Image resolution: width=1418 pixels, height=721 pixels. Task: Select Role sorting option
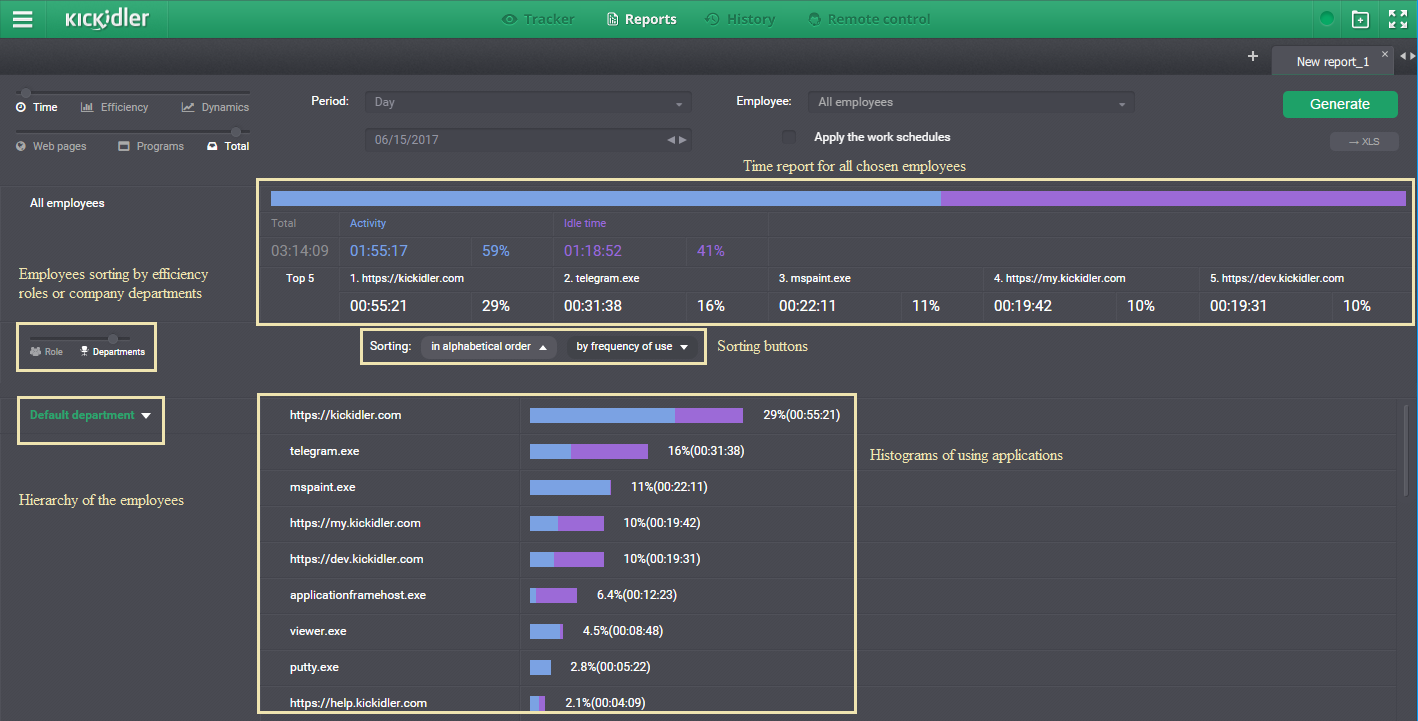click(46, 352)
